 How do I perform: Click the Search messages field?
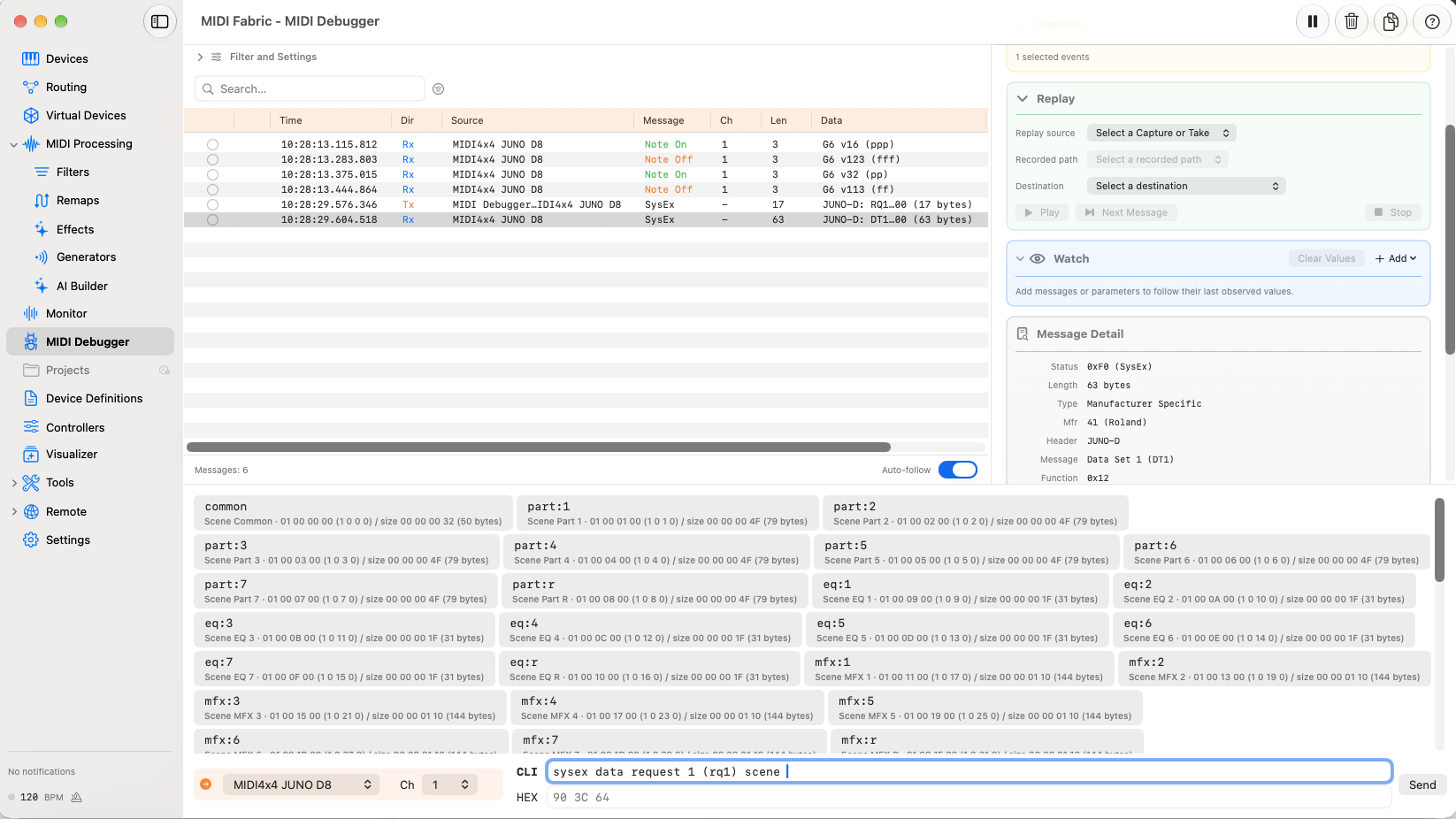pos(310,88)
